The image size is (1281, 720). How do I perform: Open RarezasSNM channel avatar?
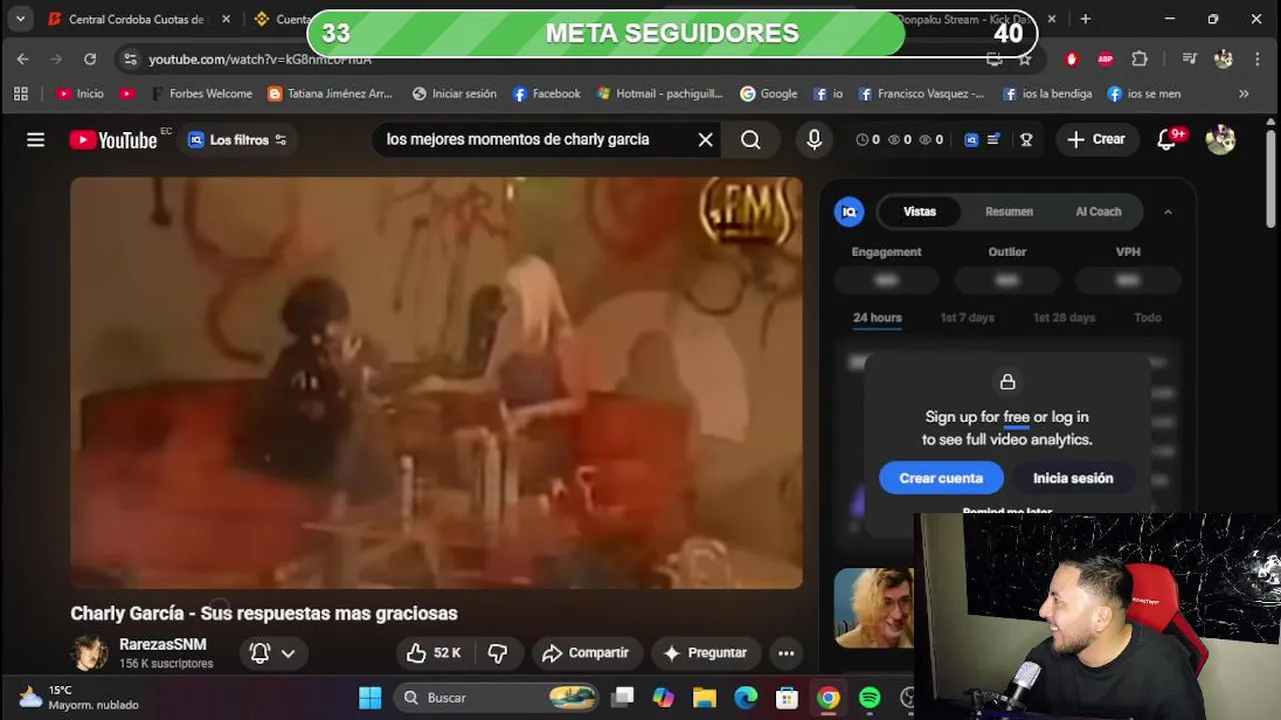click(89, 653)
